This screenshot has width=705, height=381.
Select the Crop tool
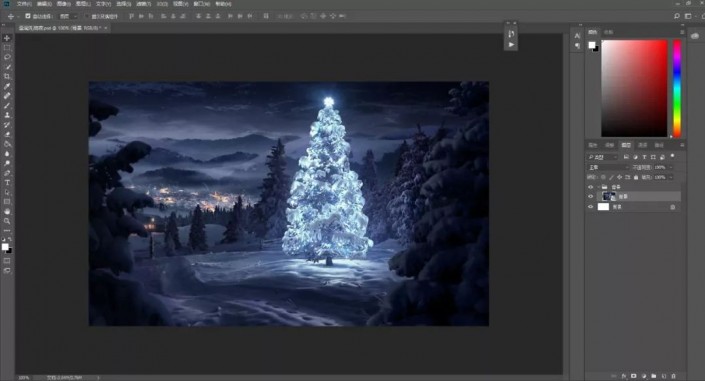coord(7,76)
